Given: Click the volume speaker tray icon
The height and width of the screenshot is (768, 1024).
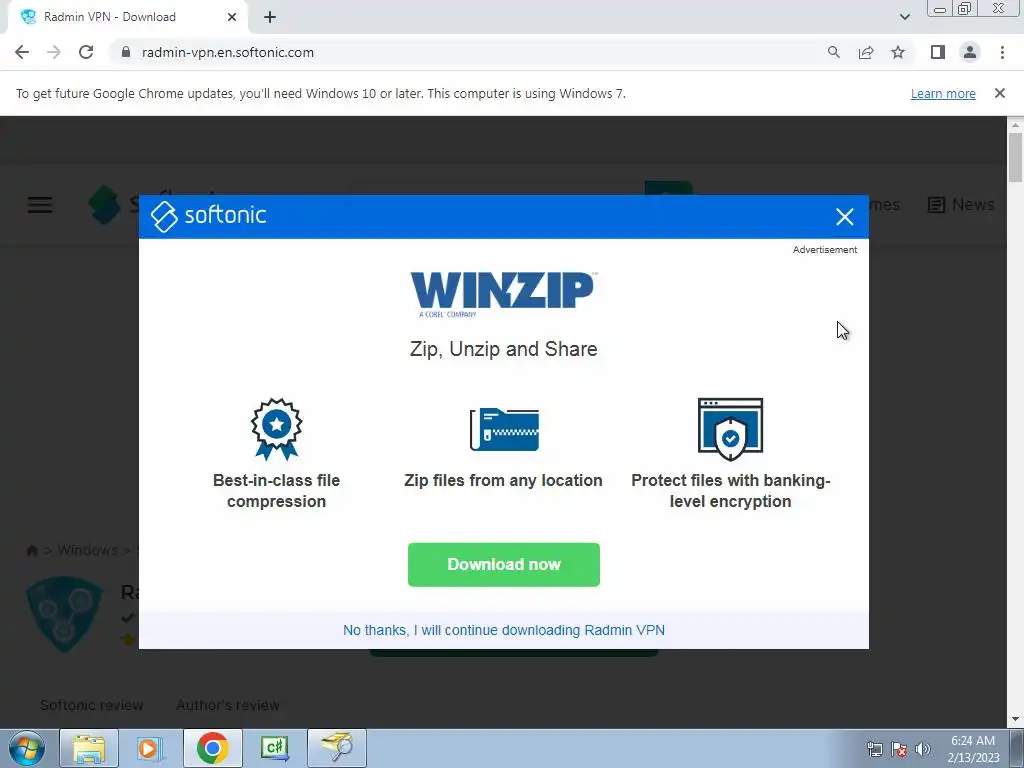Looking at the screenshot, I should pyautogui.click(x=923, y=749).
